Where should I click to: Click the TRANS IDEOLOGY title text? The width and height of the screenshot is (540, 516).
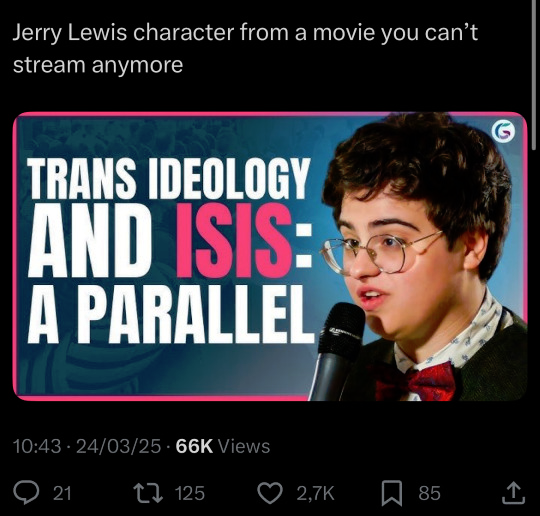point(169,178)
